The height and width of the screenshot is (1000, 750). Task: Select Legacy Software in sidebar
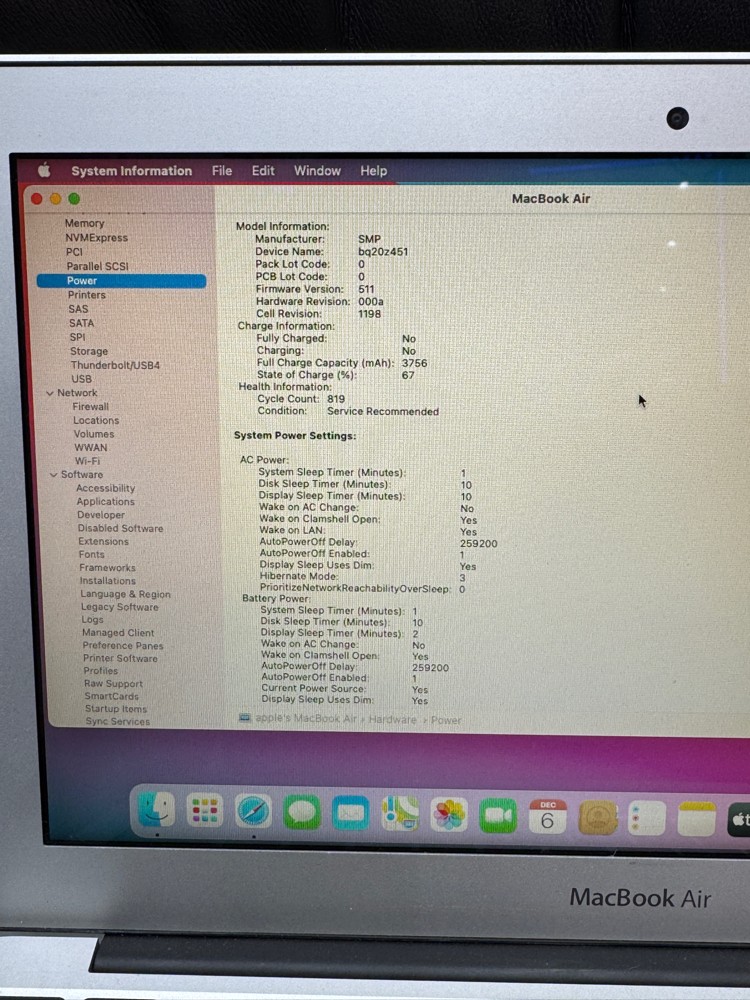coord(119,607)
